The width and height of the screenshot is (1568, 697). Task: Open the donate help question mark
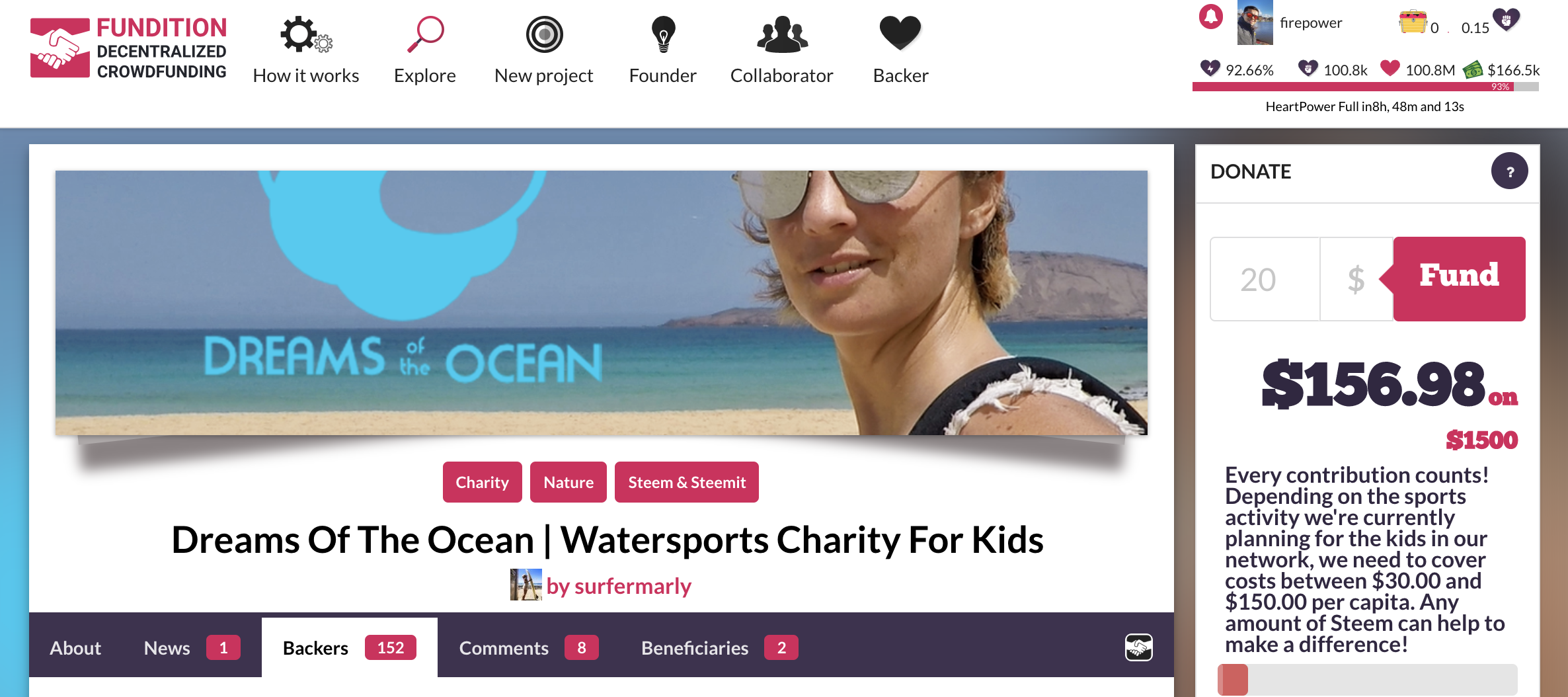1509,171
